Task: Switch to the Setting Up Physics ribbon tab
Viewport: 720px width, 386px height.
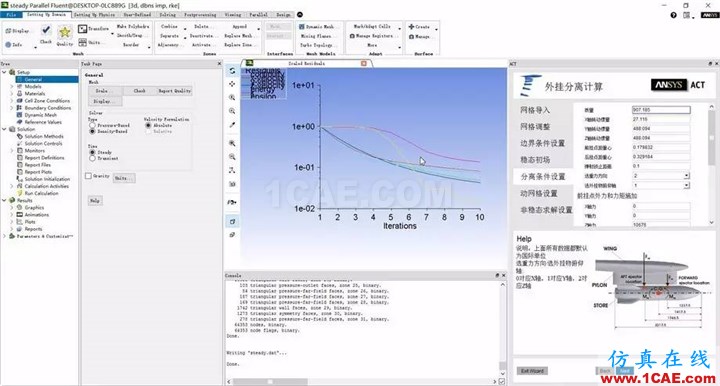Action: pyautogui.click(x=94, y=15)
